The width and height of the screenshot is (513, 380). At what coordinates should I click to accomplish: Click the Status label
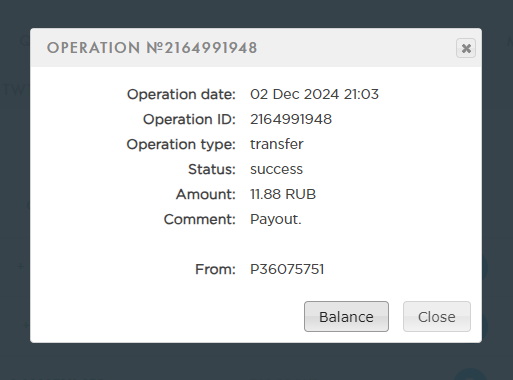tap(212, 169)
